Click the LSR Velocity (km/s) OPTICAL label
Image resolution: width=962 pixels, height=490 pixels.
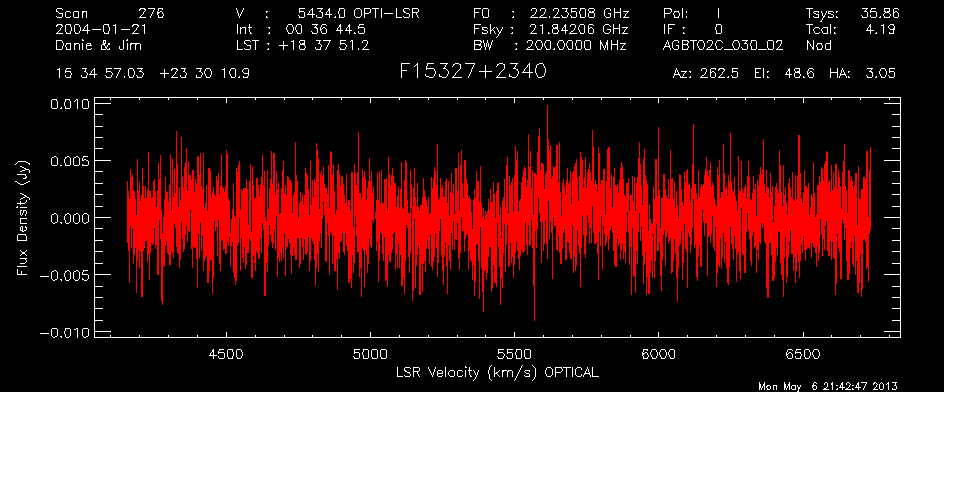498,373
